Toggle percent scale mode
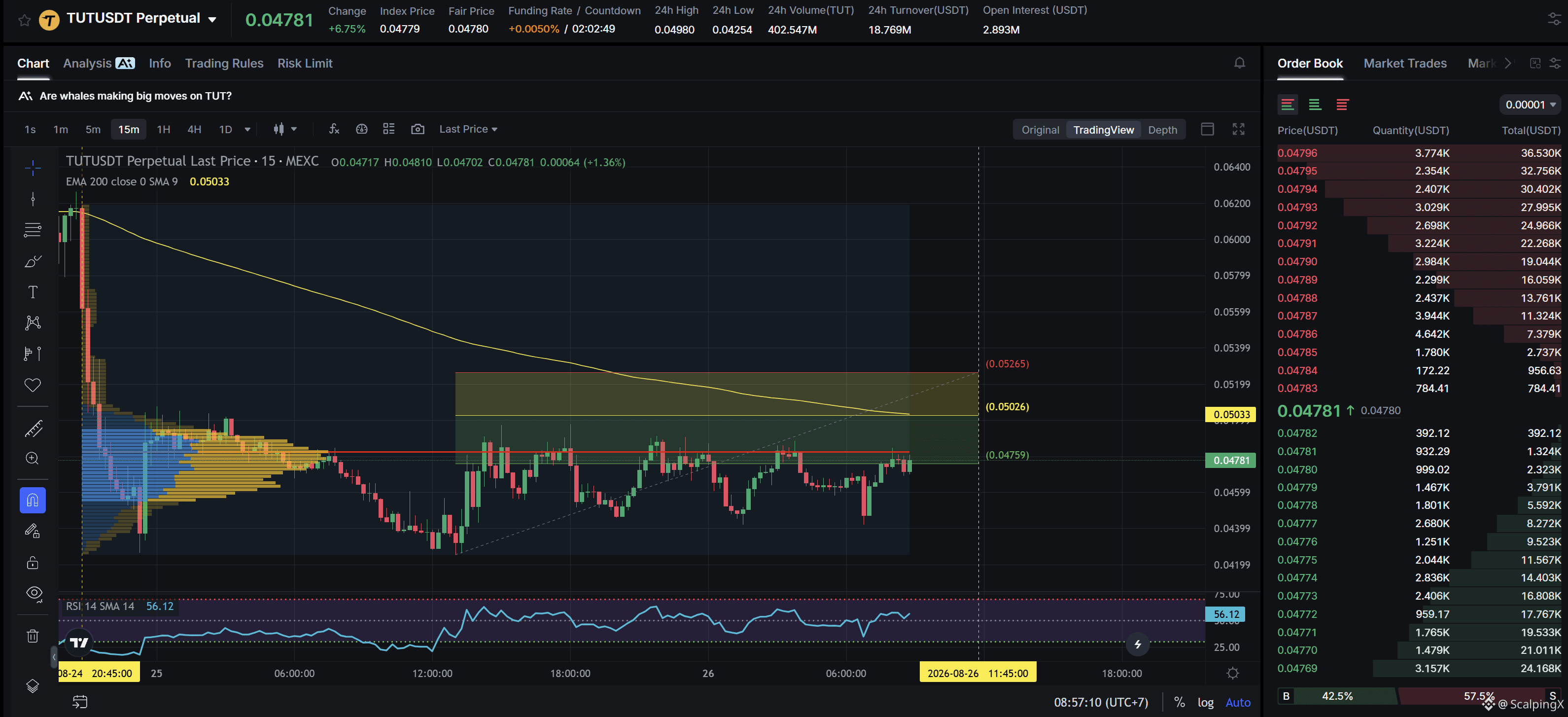1568x717 pixels. coord(1179,702)
